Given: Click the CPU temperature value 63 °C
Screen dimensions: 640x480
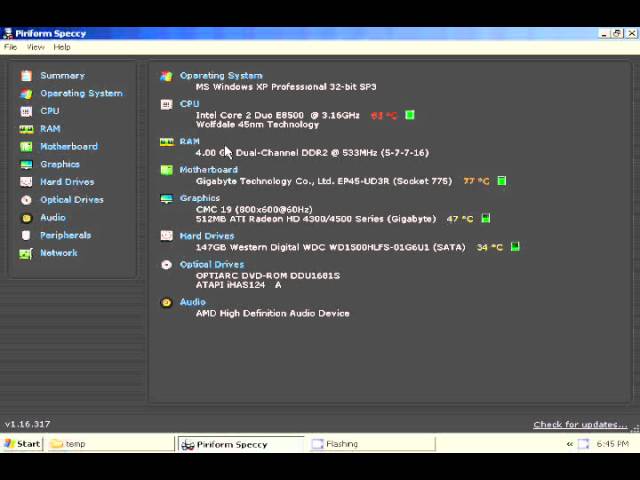Looking at the screenshot, I should (x=384, y=116).
